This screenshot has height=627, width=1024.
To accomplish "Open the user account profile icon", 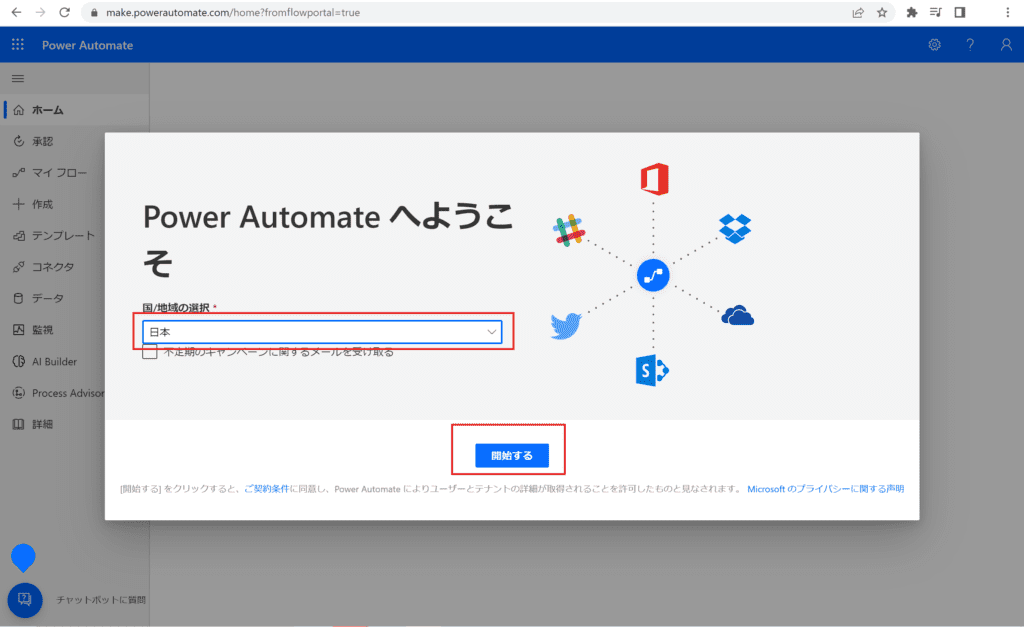I will coord(1006,45).
